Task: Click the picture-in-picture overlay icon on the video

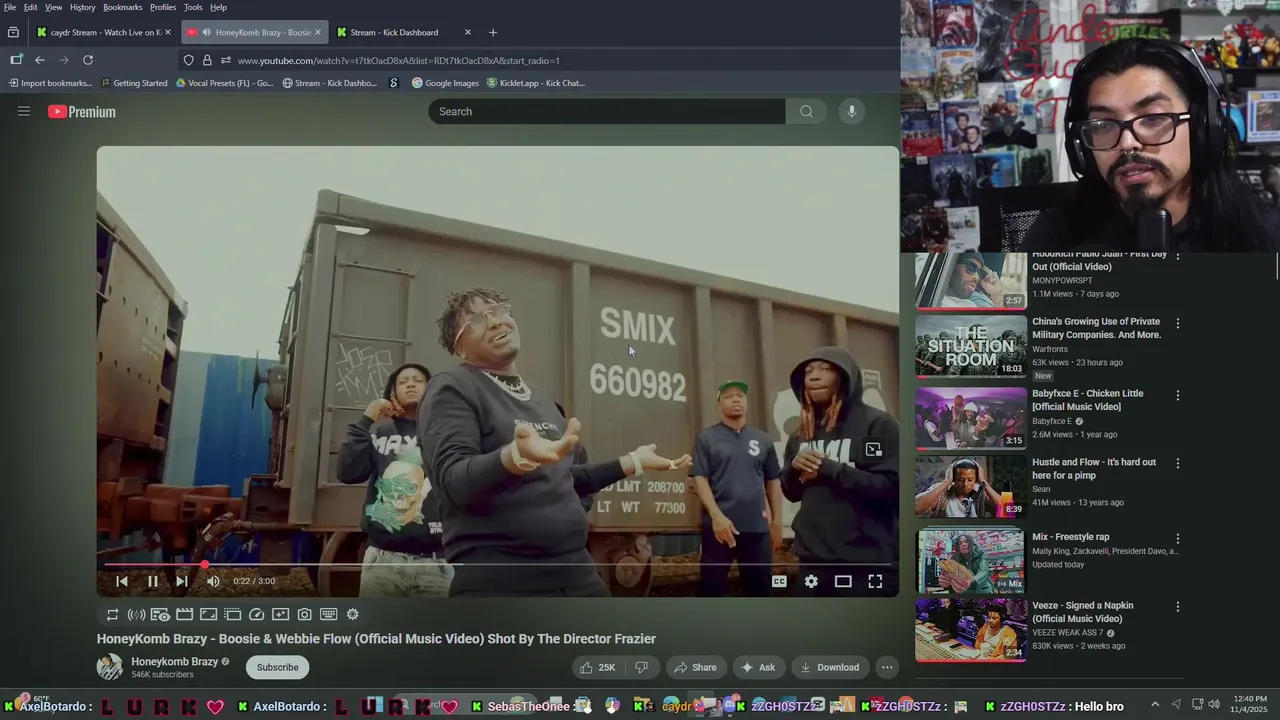Action: click(873, 450)
